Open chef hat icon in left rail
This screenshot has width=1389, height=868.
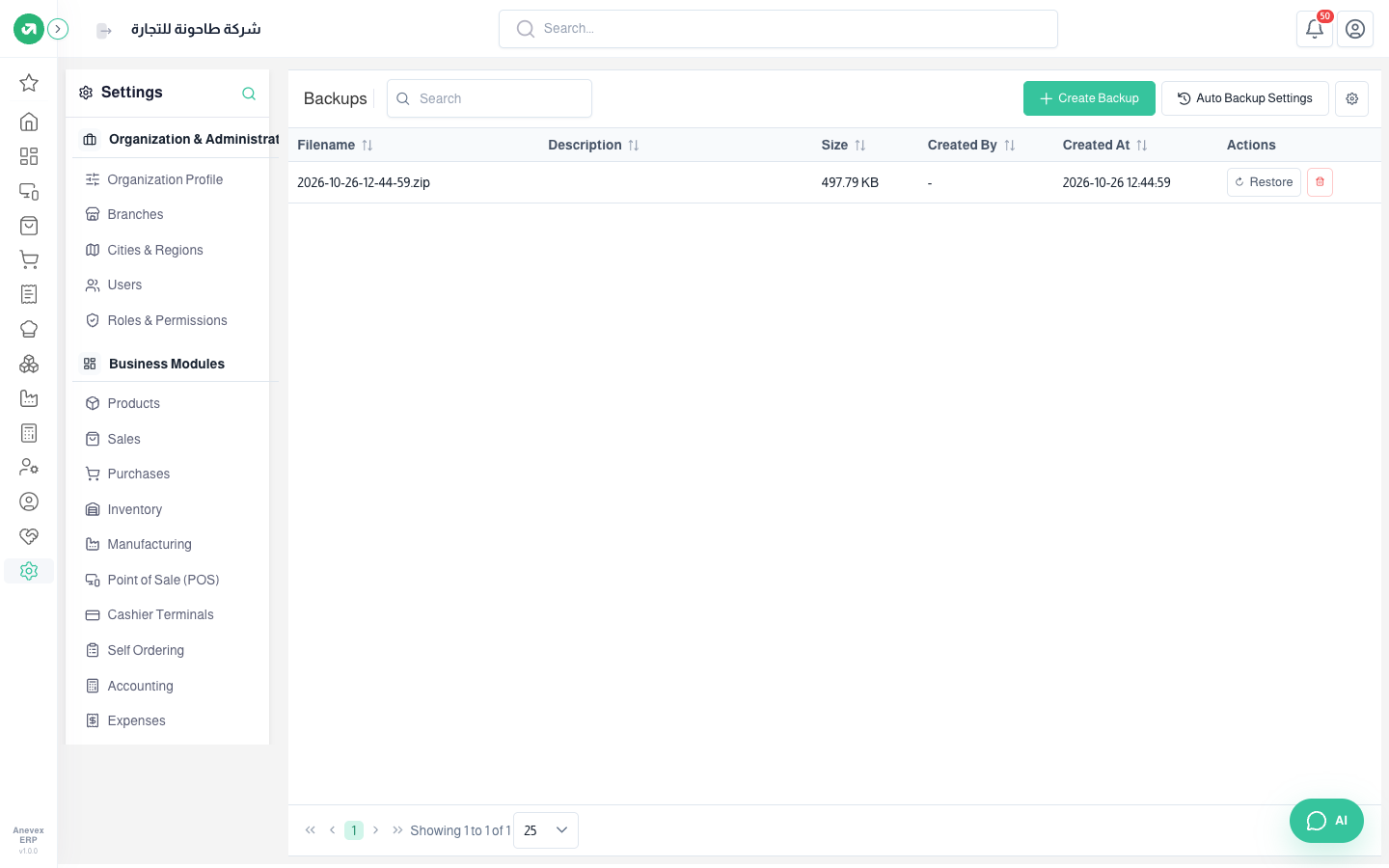click(29, 329)
